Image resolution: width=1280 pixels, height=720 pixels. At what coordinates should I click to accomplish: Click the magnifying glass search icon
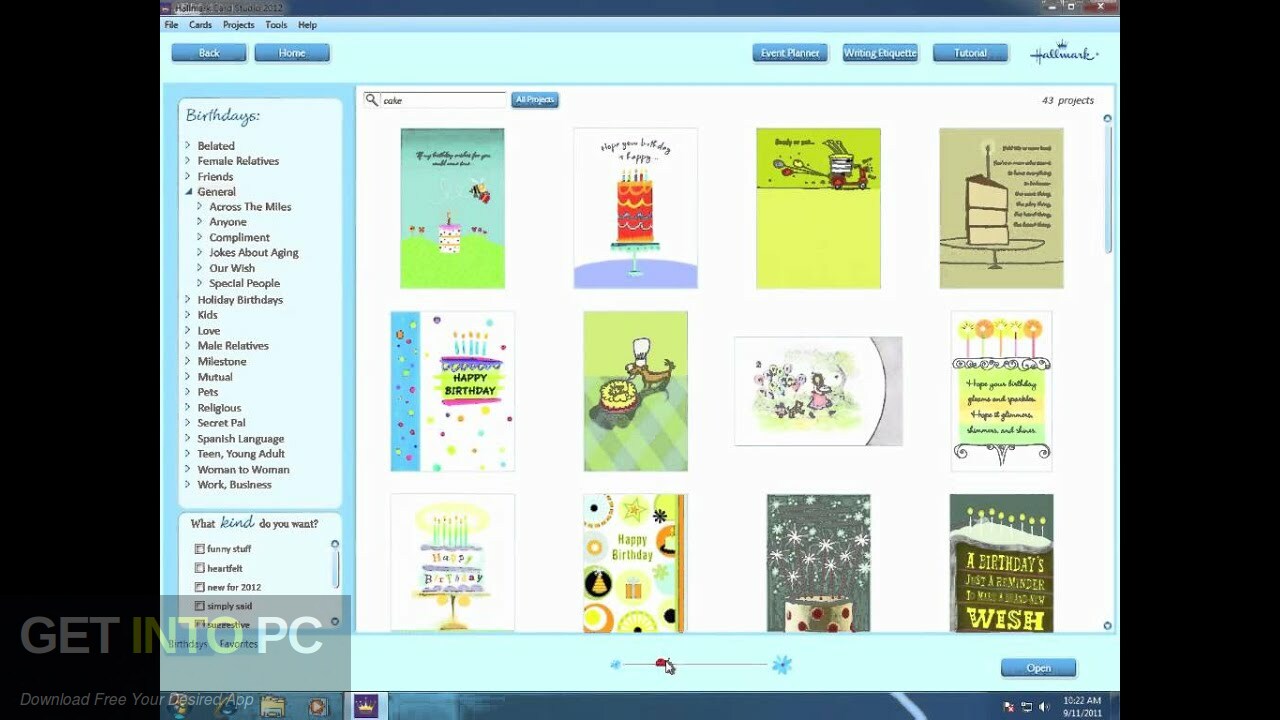pos(372,100)
